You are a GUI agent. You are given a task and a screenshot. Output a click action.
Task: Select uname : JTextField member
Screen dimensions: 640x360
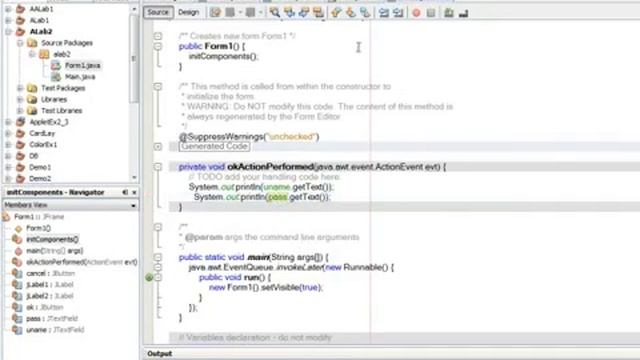[55, 330]
